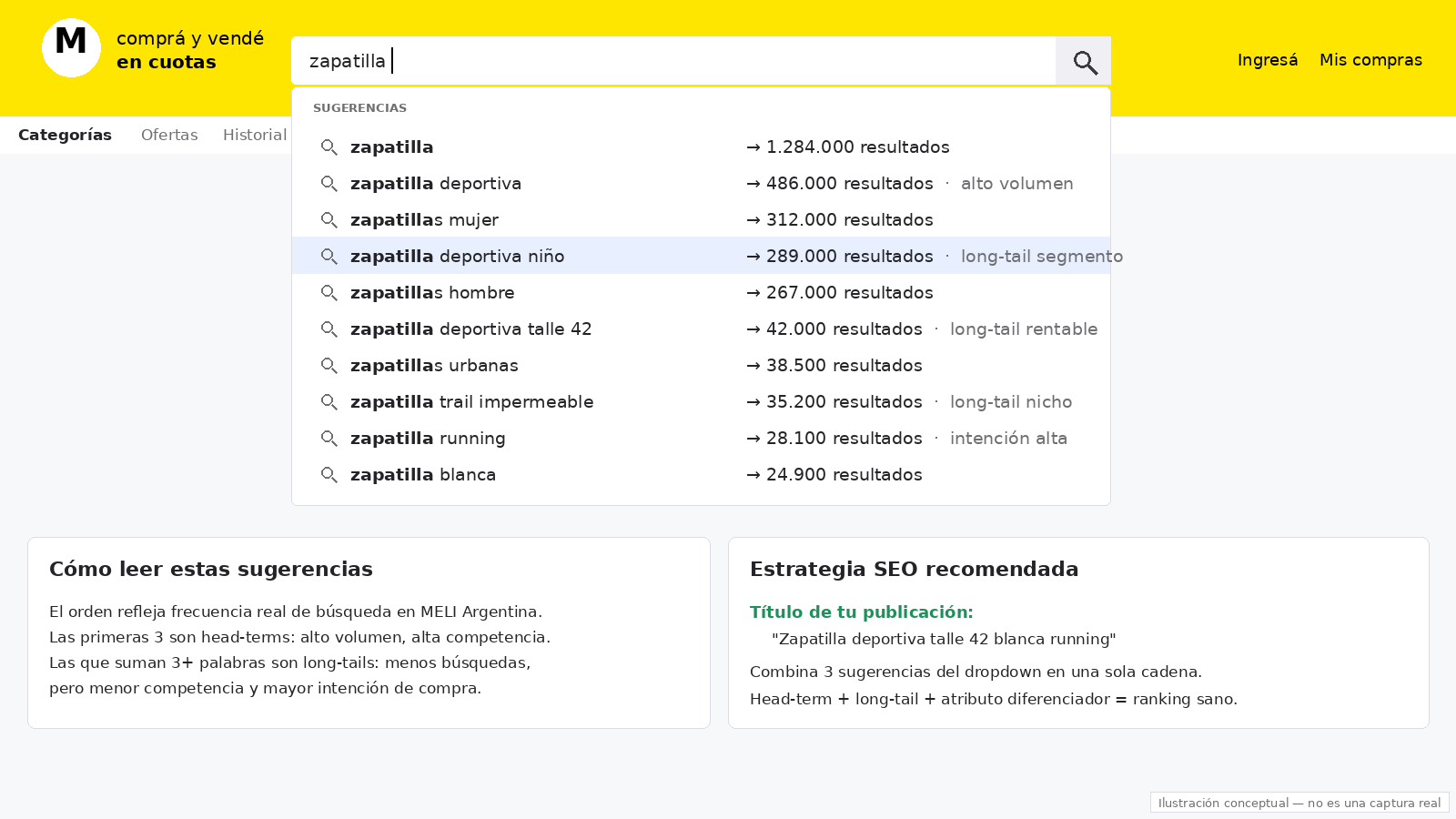
Task: Click 'Cómo leer estas sugerencias' heading
Action: [x=211, y=569]
